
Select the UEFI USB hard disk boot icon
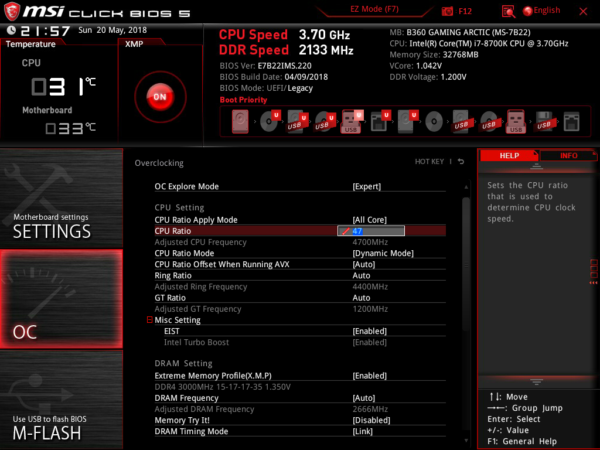(x=297, y=121)
